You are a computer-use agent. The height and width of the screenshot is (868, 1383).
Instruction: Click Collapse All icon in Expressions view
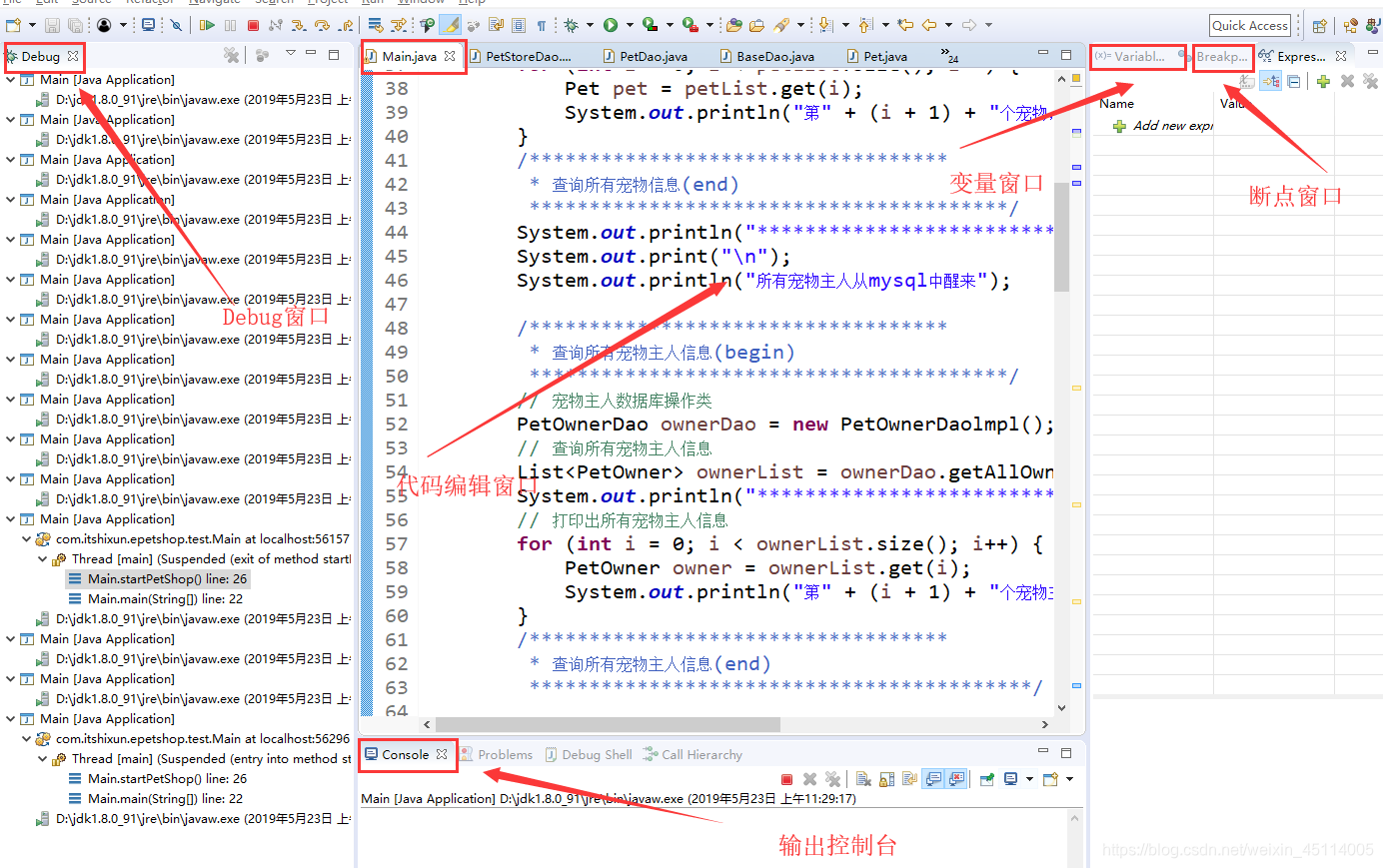click(1294, 82)
